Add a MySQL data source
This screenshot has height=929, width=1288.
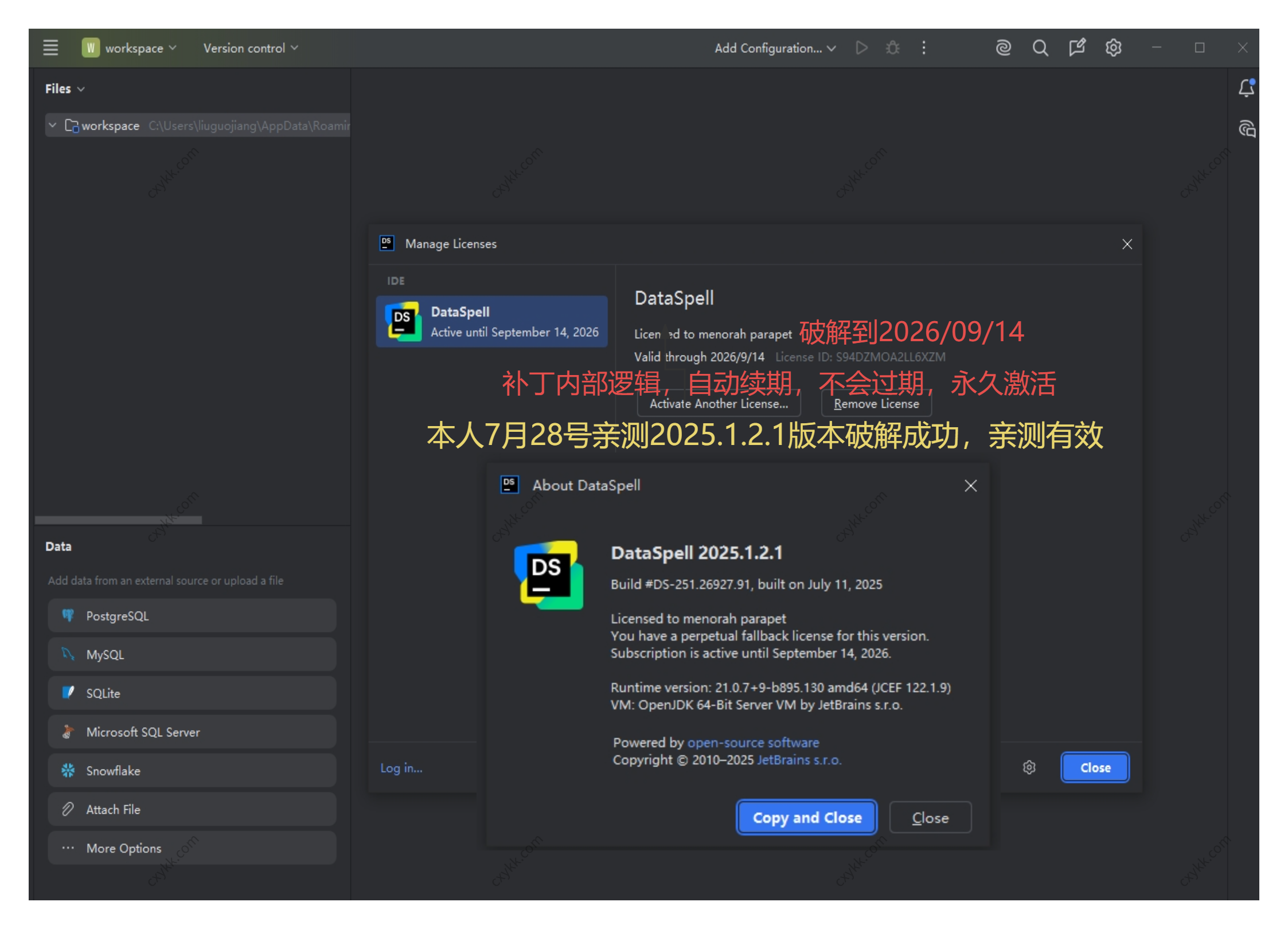(x=192, y=654)
